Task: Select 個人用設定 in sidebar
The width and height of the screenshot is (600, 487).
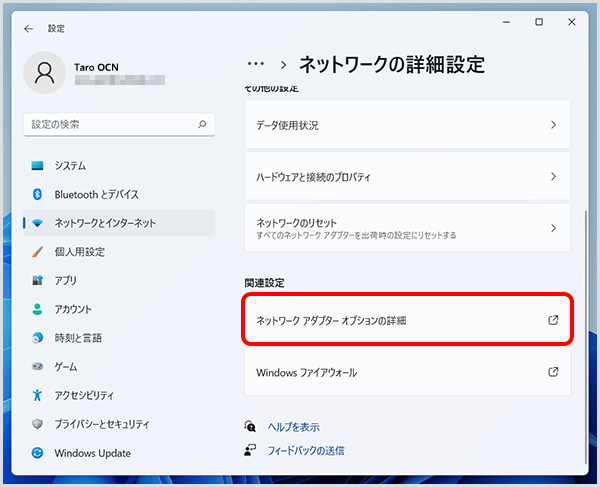Action: pyautogui.click(x=79, y=252)
